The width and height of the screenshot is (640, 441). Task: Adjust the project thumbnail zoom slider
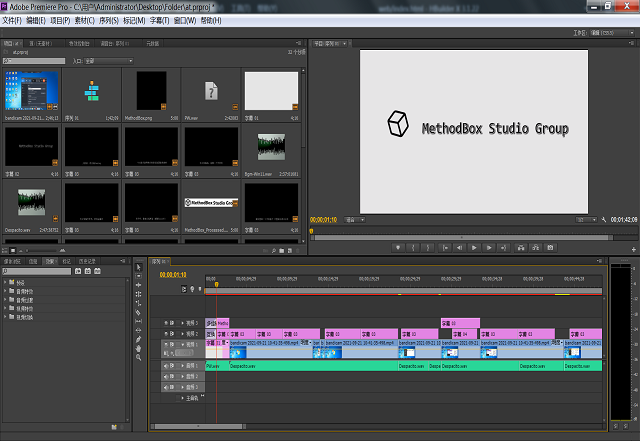[x=43, y=251]
